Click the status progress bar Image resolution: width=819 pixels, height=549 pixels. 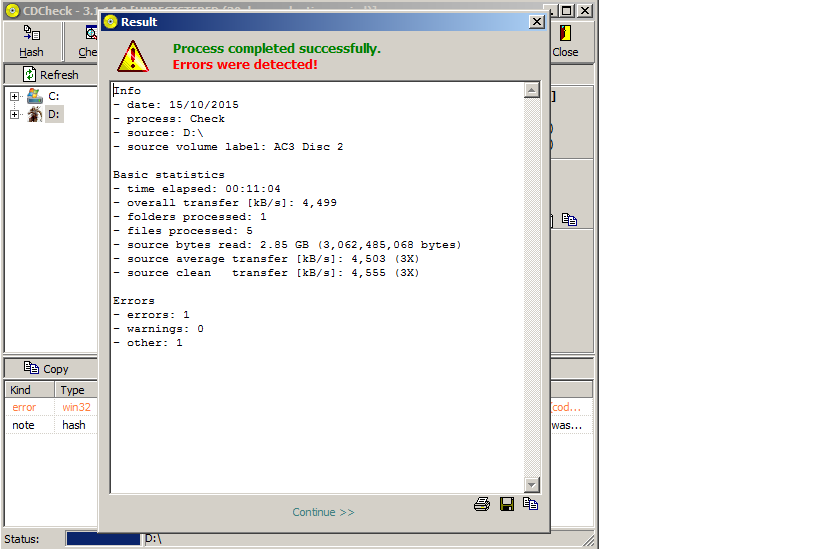(x=103, y=539)
